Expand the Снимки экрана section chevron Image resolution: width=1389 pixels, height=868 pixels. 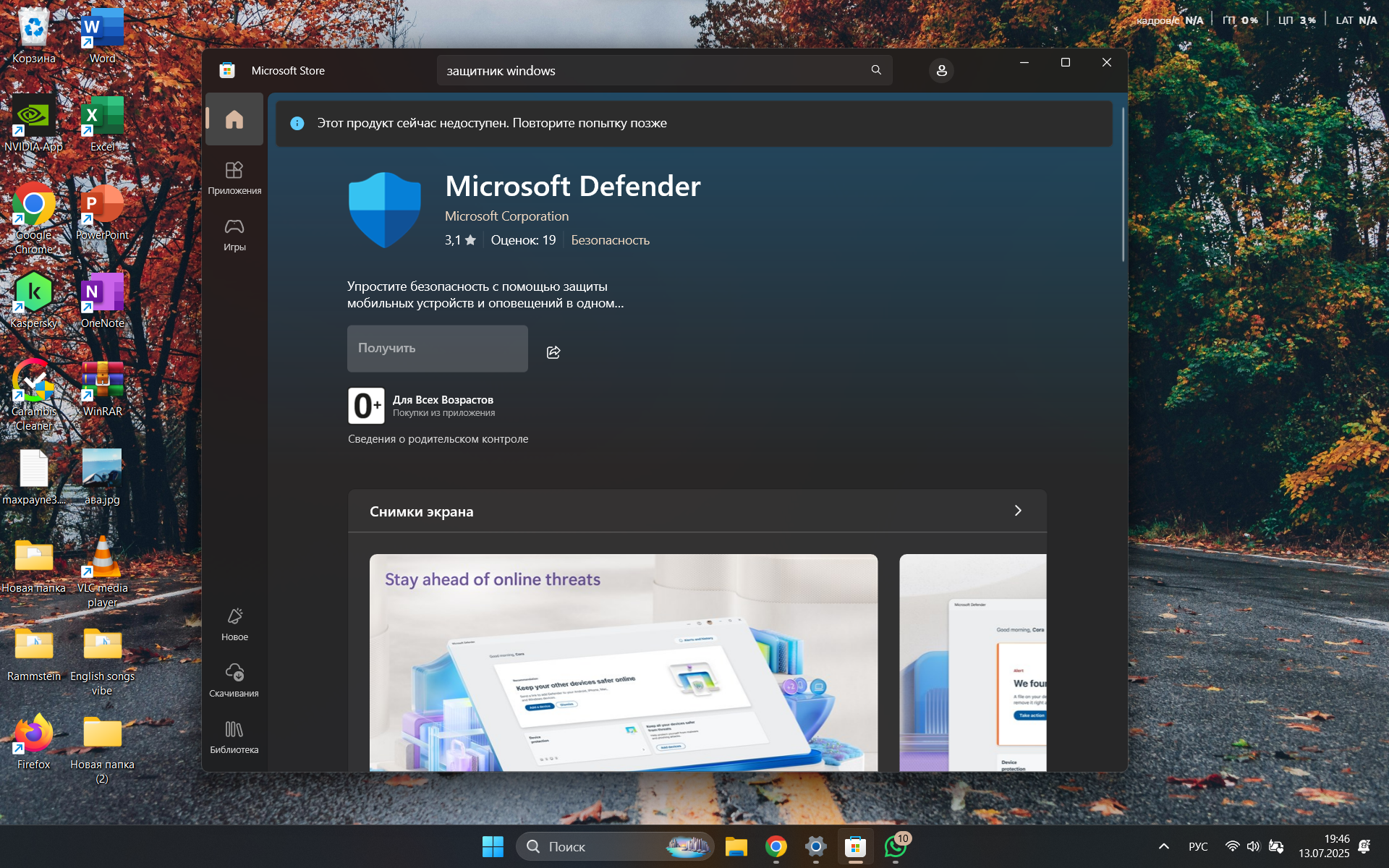[1018, 511]
